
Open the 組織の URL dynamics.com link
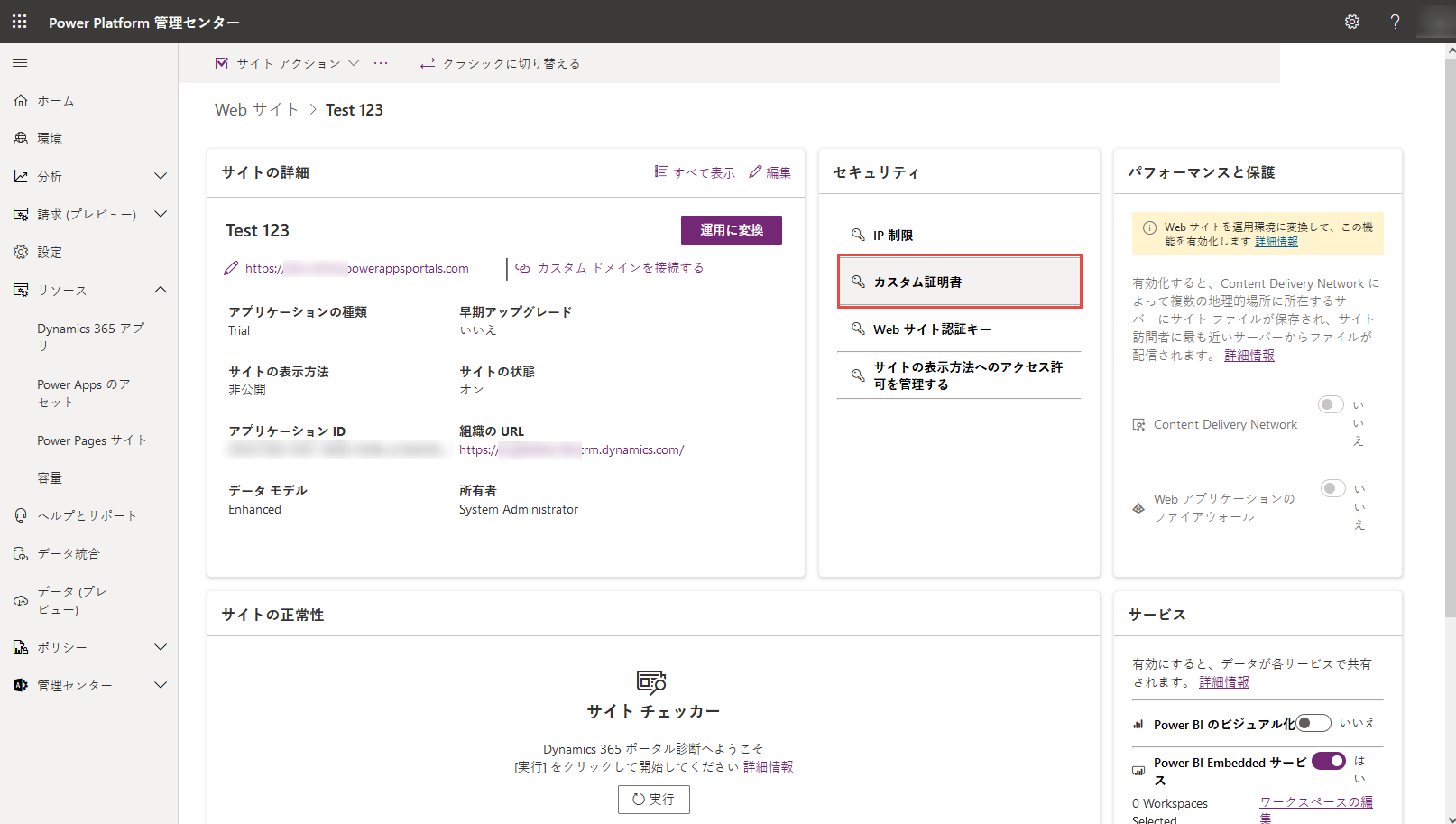571,449
